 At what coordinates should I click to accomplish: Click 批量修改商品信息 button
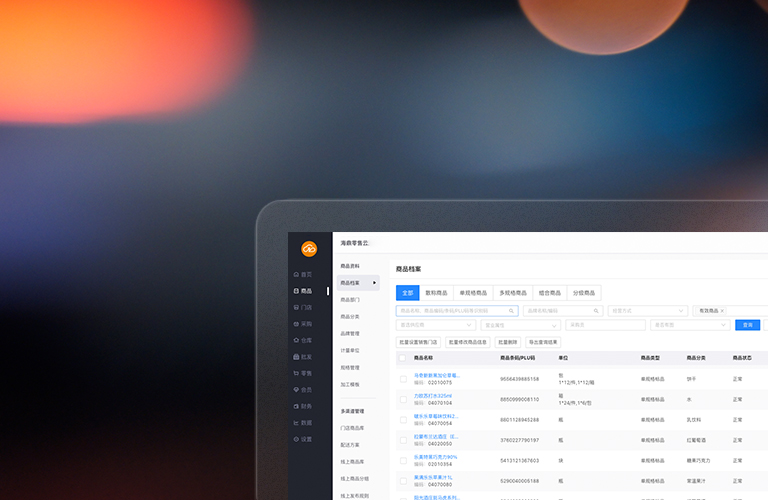pos(468,342)
